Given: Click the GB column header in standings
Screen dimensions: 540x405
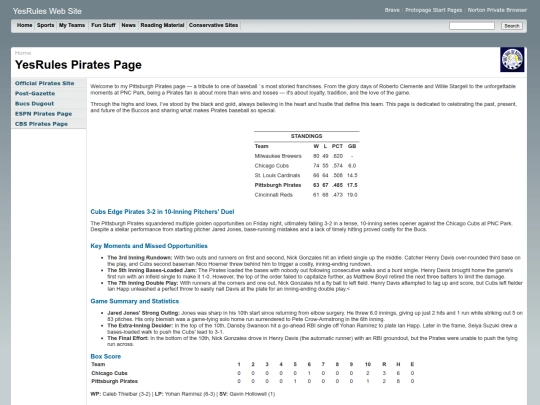Looking at the screenshot, I should click(352, 146).
